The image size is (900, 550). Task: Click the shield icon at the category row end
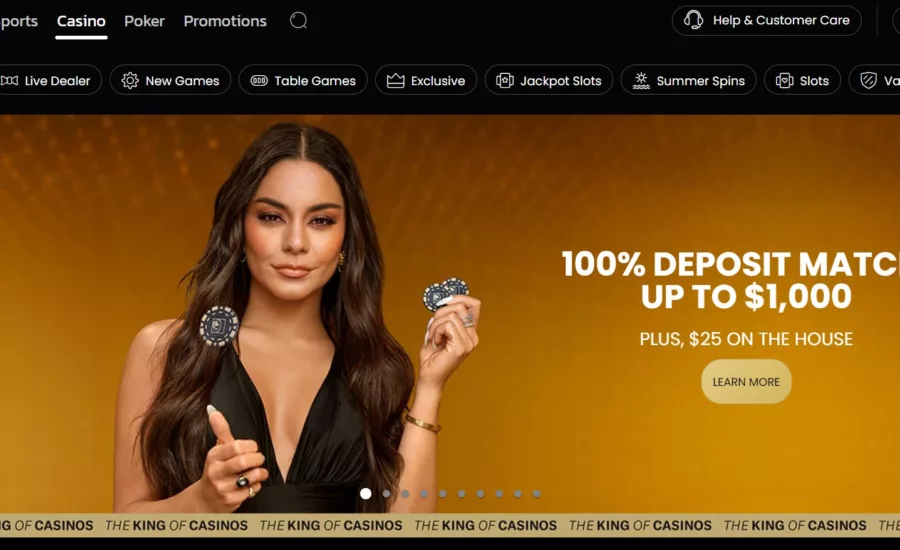tap(868, 80)
